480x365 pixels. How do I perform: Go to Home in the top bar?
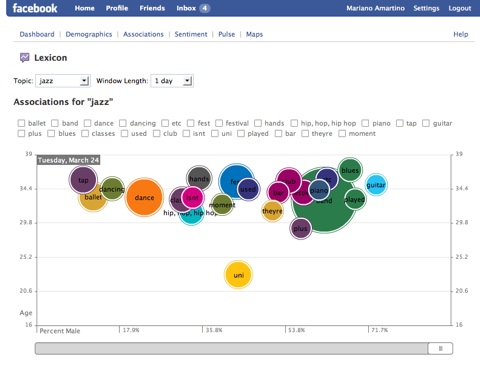coord(84,8)
